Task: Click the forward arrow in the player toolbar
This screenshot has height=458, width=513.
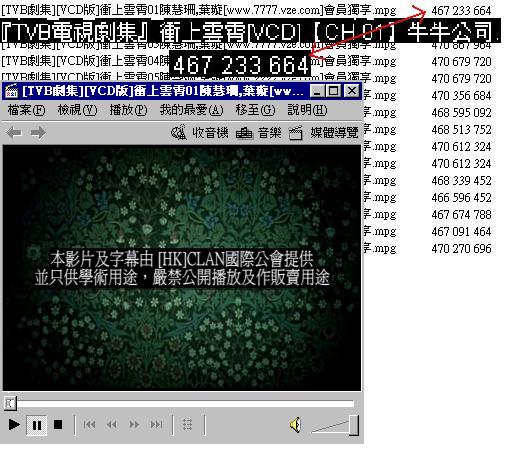Action: tap(38, 133)
